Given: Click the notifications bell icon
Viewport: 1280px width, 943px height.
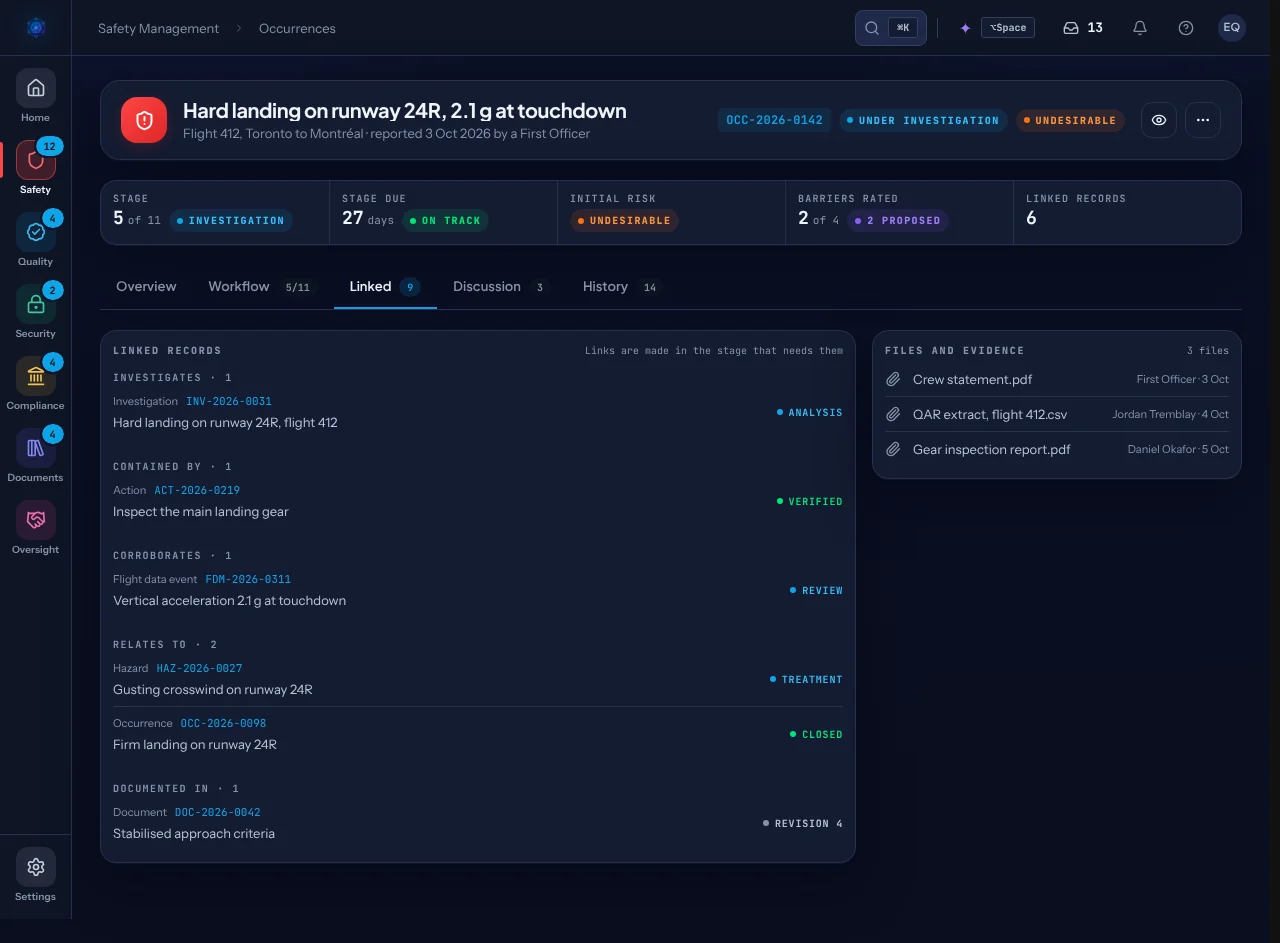Looking at the screenshot, I should 1140,28.
